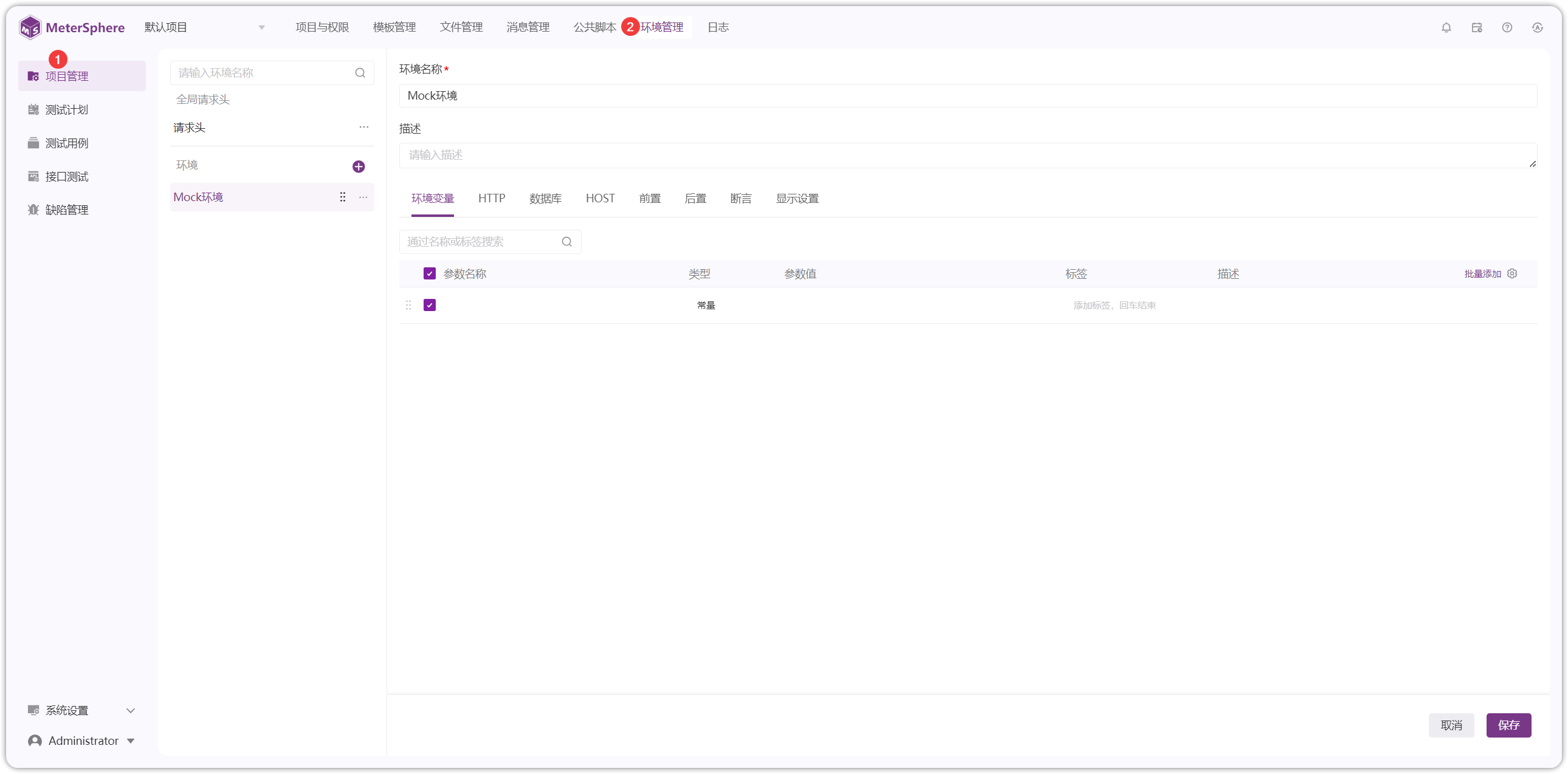Switch to the HTTP tab
The image size is (1568, 774).
(492, 199)
